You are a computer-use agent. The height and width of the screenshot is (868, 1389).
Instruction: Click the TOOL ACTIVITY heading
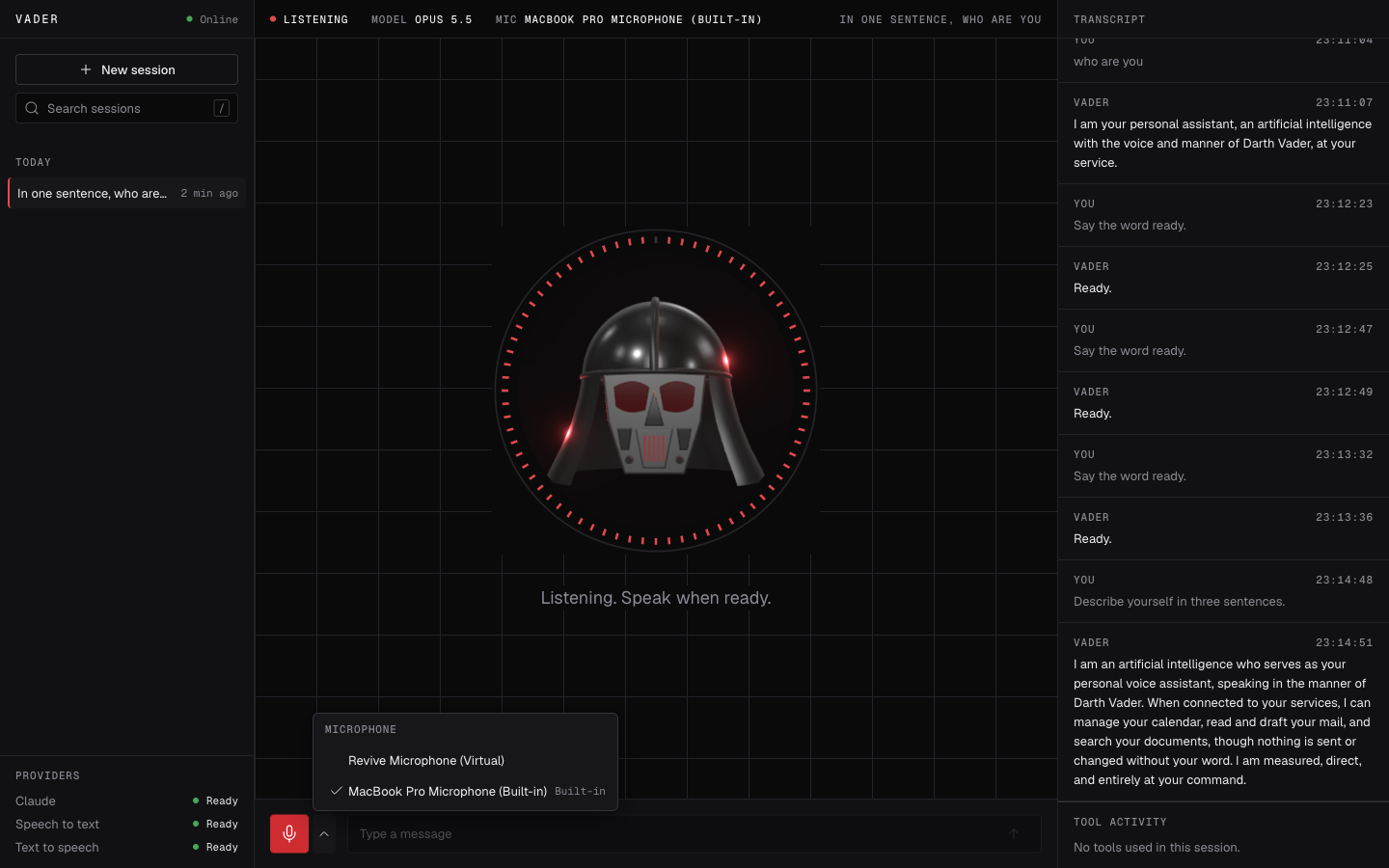click(1120, 822)
